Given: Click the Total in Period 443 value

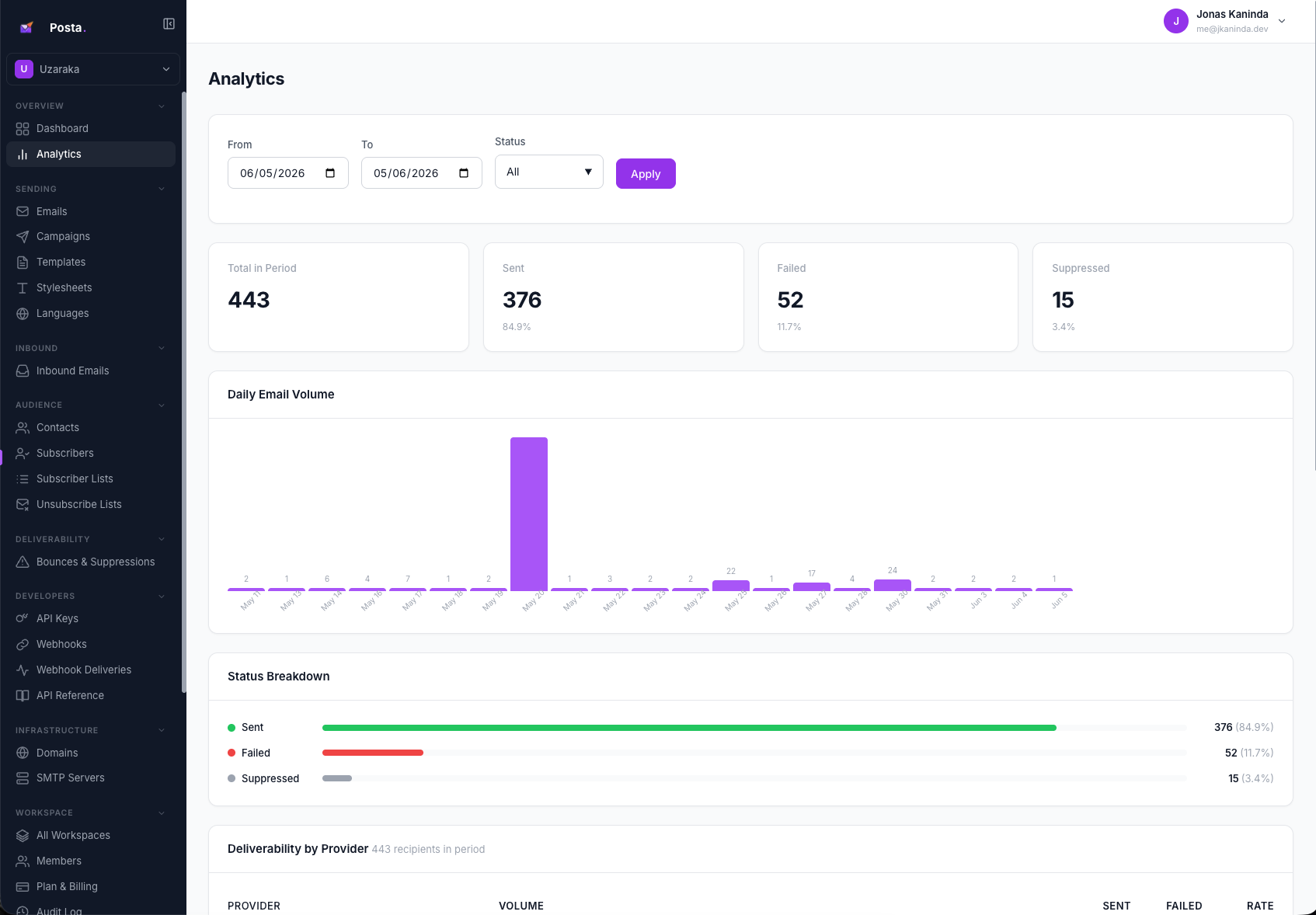Looking at the screenshot, I should [x=249, y=300].
